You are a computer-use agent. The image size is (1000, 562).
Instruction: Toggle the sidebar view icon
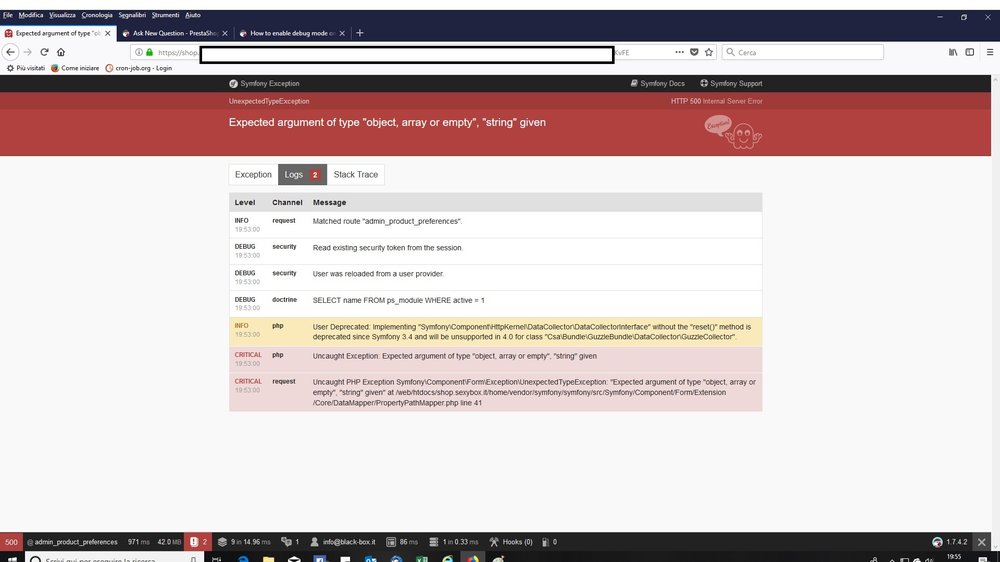tap(969, 52)
